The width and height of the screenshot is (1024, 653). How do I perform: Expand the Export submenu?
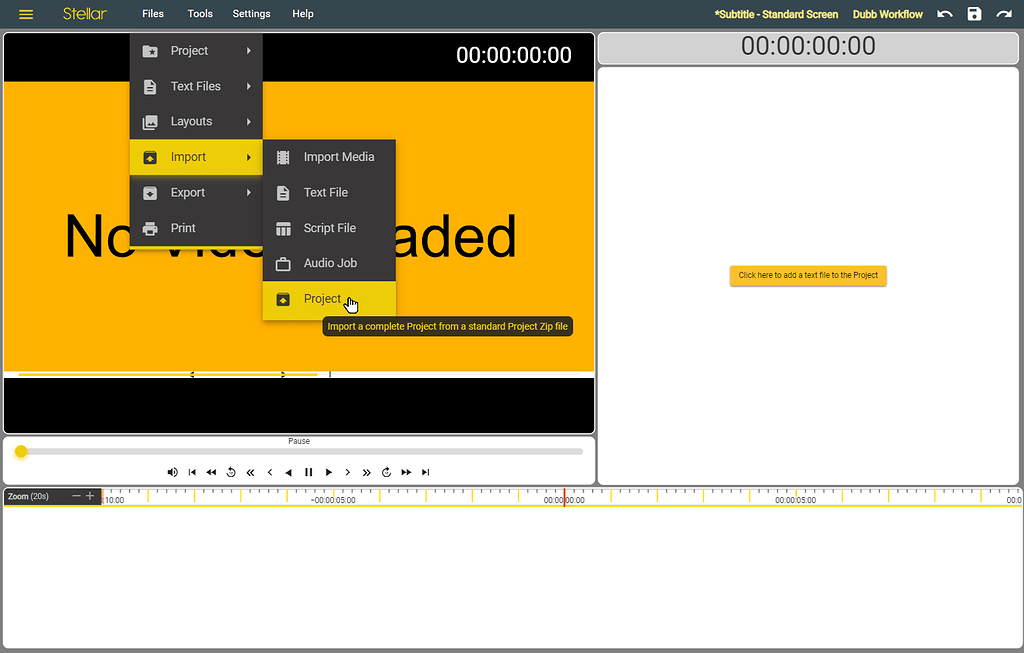196,193
